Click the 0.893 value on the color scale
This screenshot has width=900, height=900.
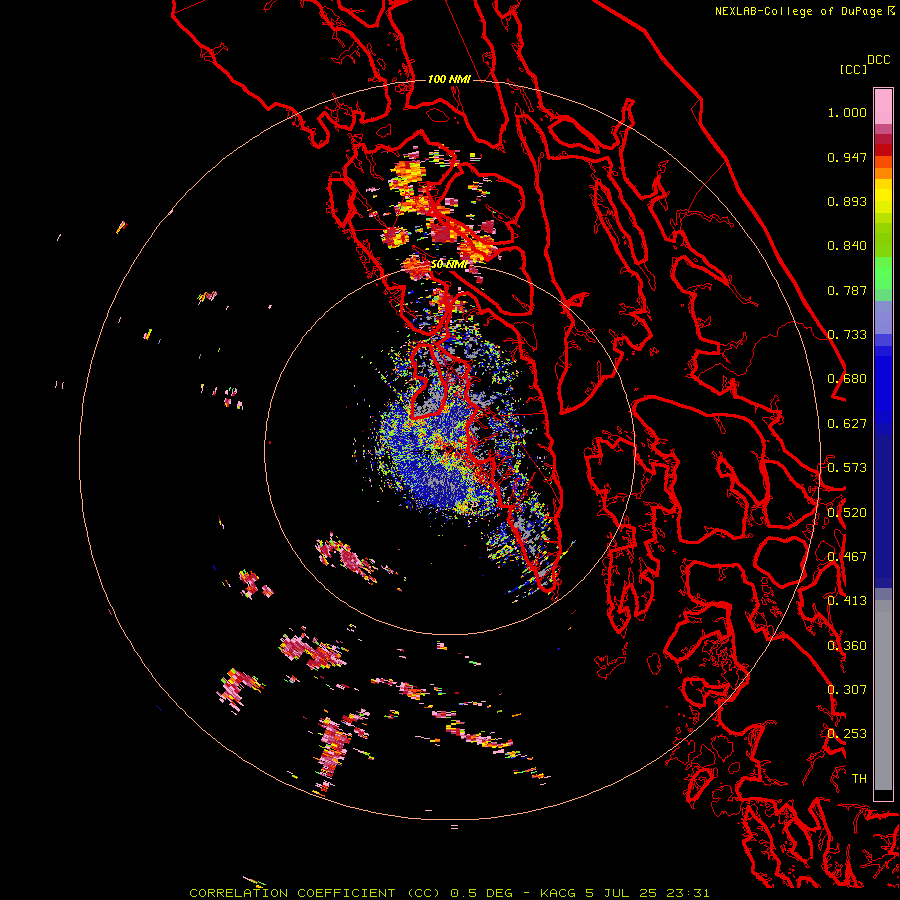(x=847, y=201)
